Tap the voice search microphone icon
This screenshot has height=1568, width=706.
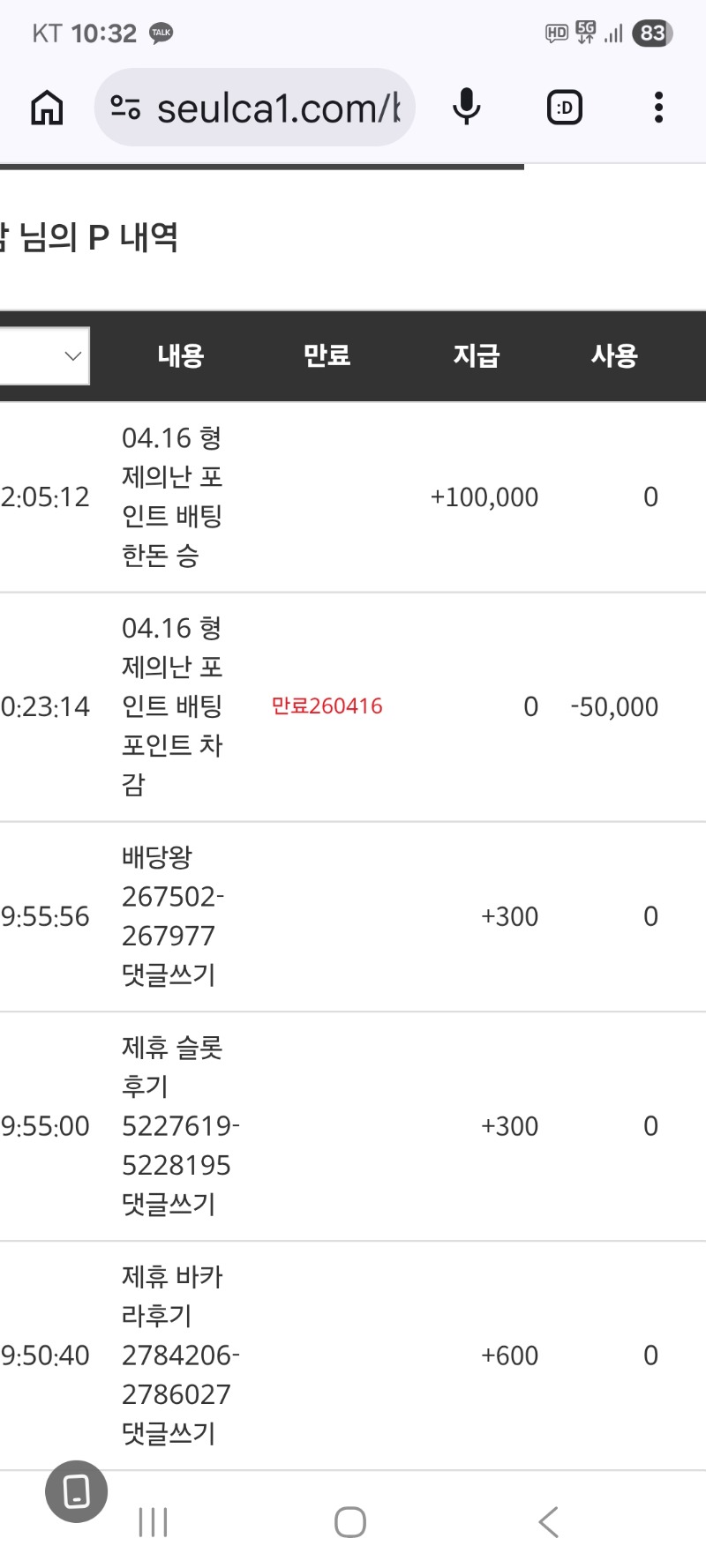click(x=466, y=108)
